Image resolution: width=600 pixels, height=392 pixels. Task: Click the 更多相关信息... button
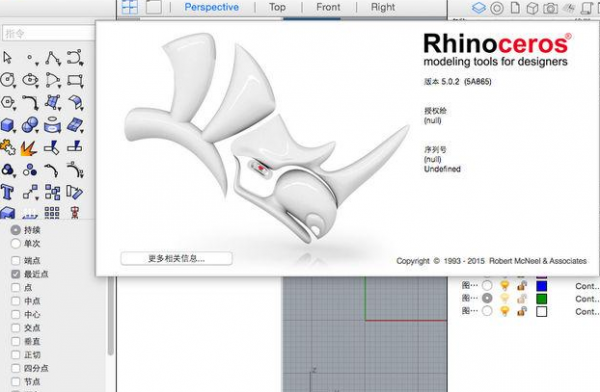click(176, 258)
